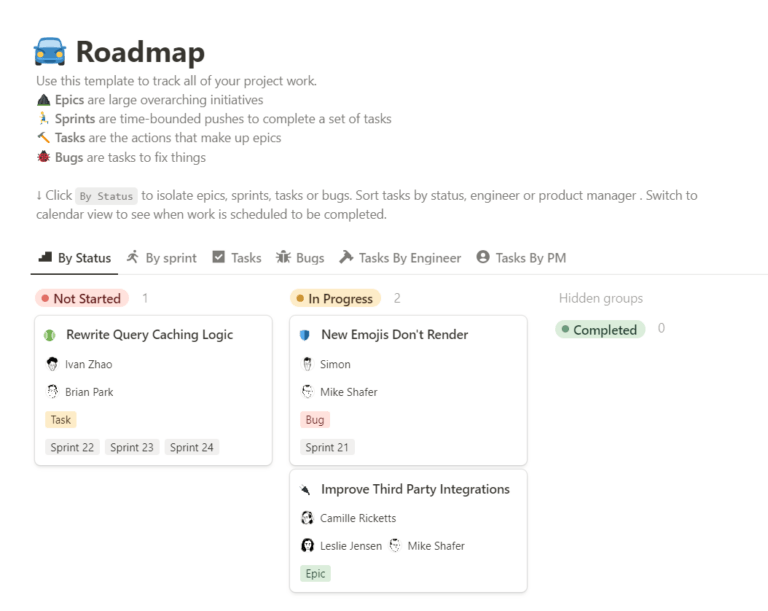
Task: Show the hidden Completed group
Action: pyautogui.click(x=600, y=330)
